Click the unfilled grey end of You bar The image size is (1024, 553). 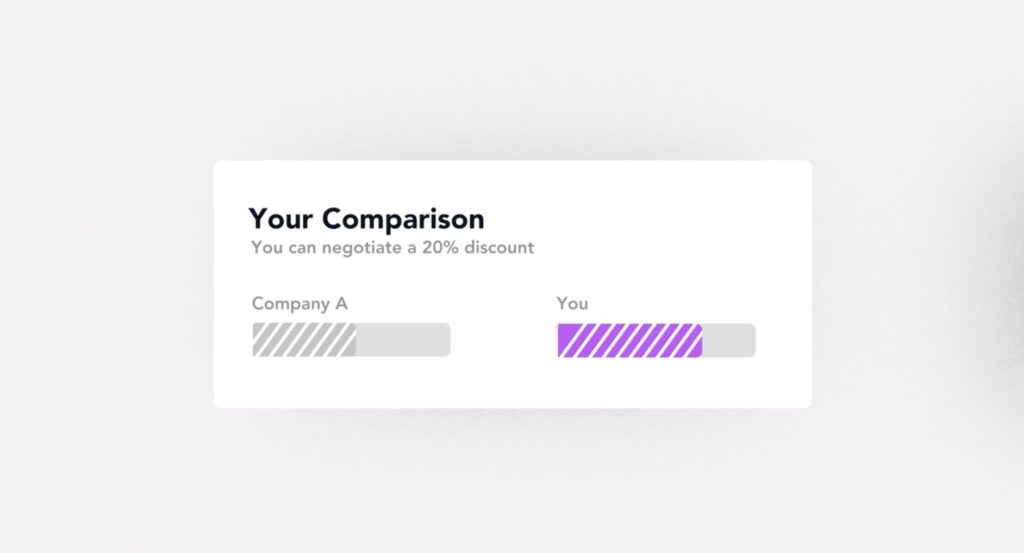pos(729,341)
